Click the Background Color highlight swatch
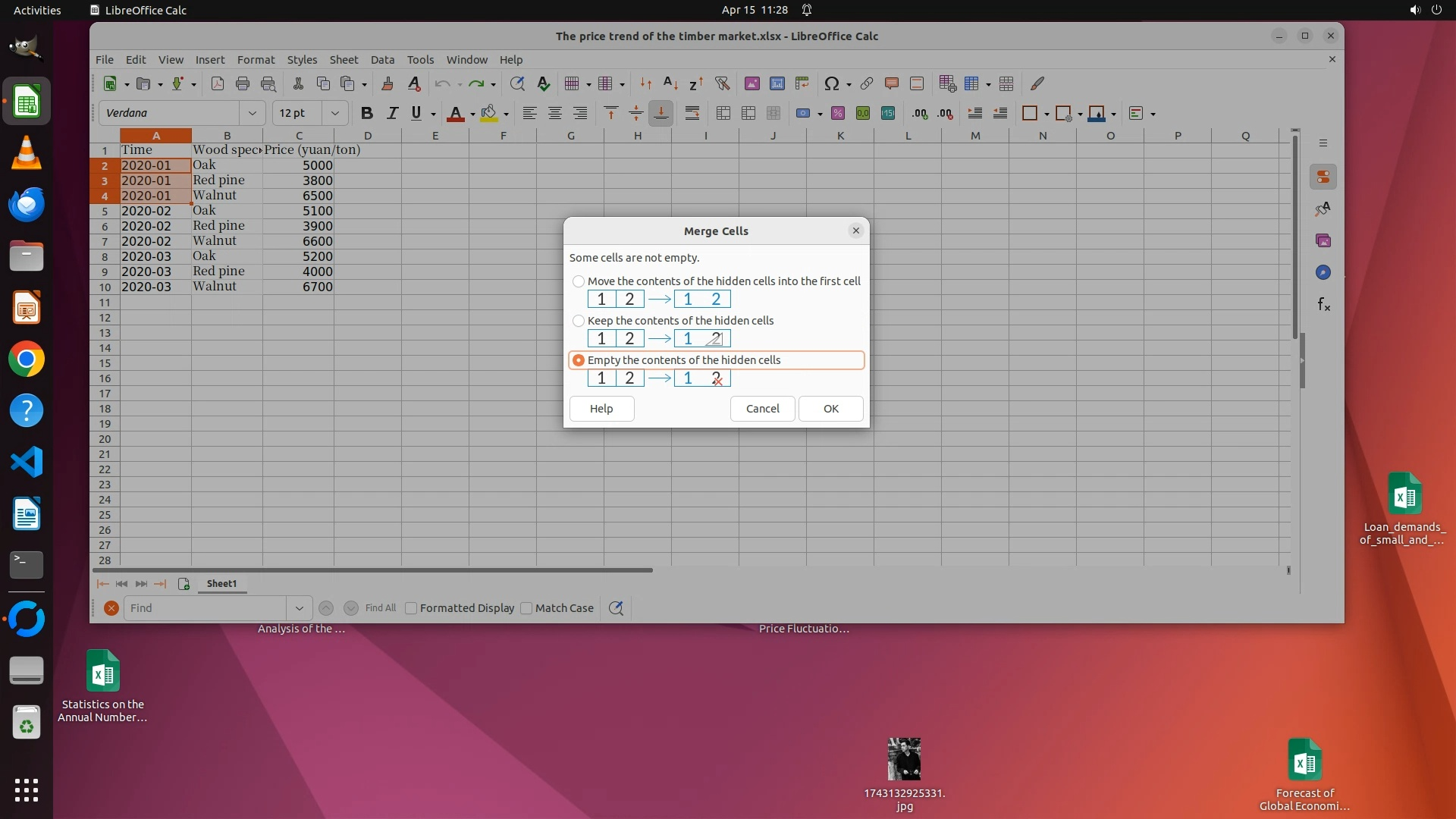 click(x=489, y=114)
